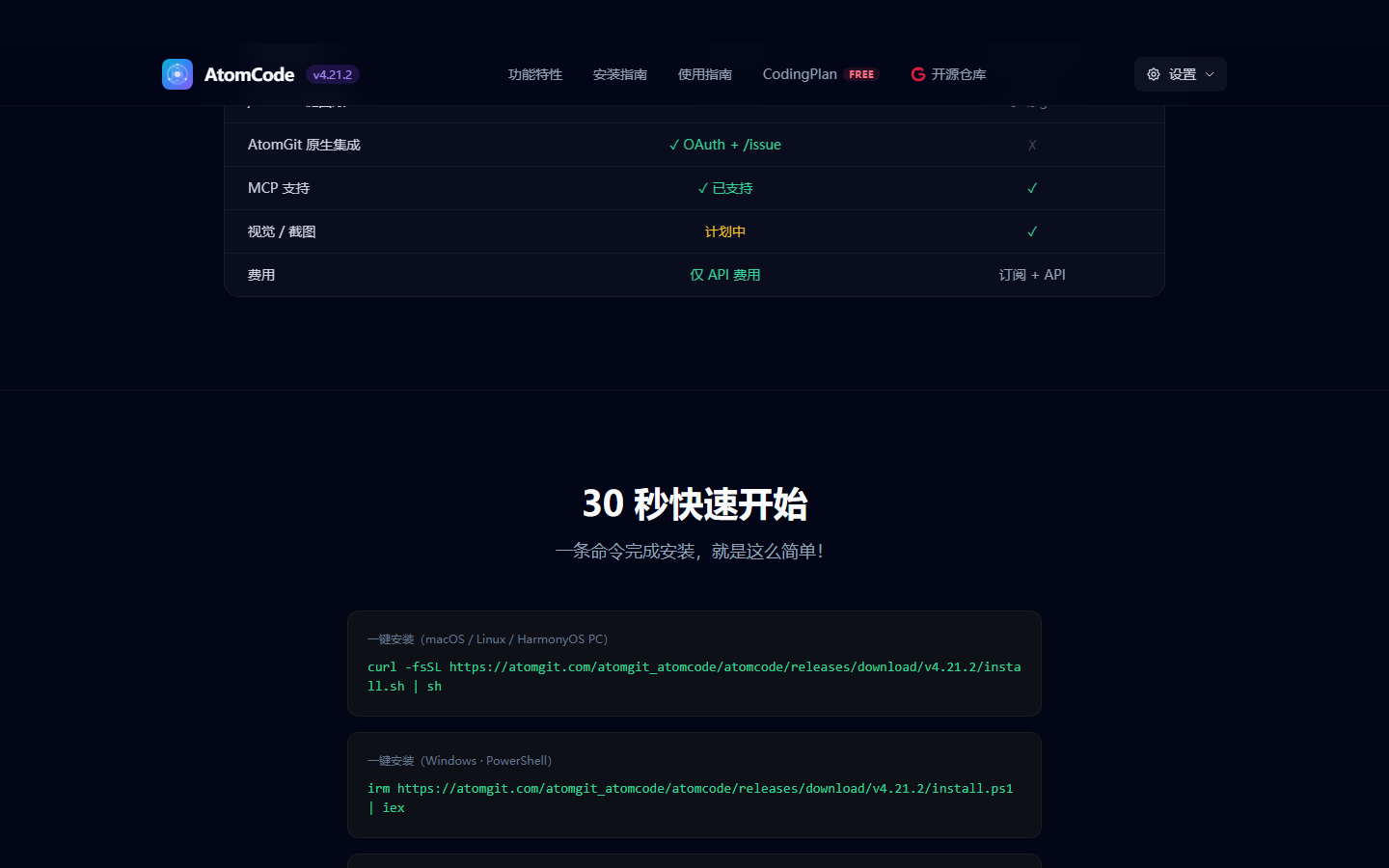Click the right checkmark in 视觉 / 截图 row
The width and height of the screenshot is (1389, 868).
(1032, 231)
